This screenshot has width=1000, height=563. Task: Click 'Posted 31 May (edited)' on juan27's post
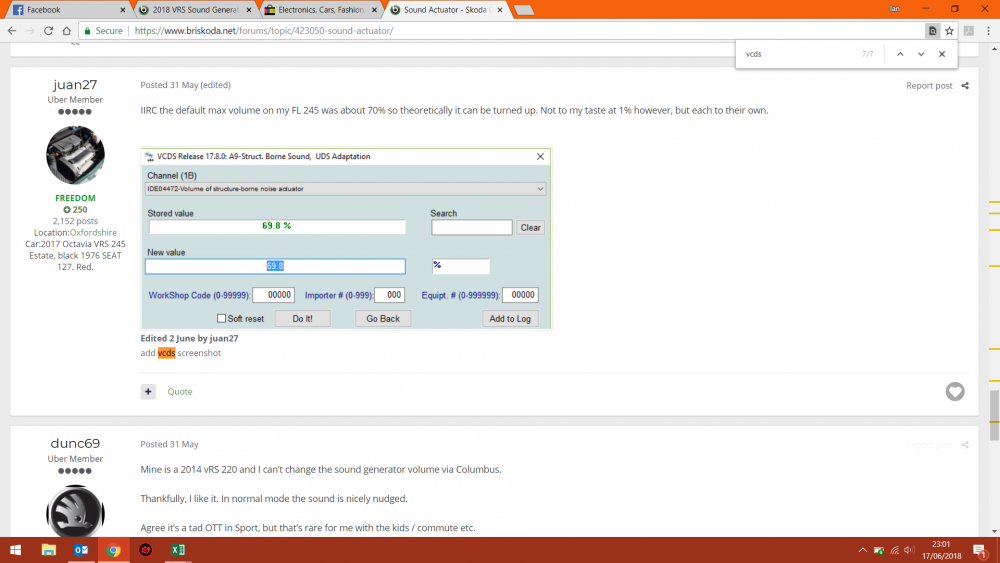tap(186, 85)
